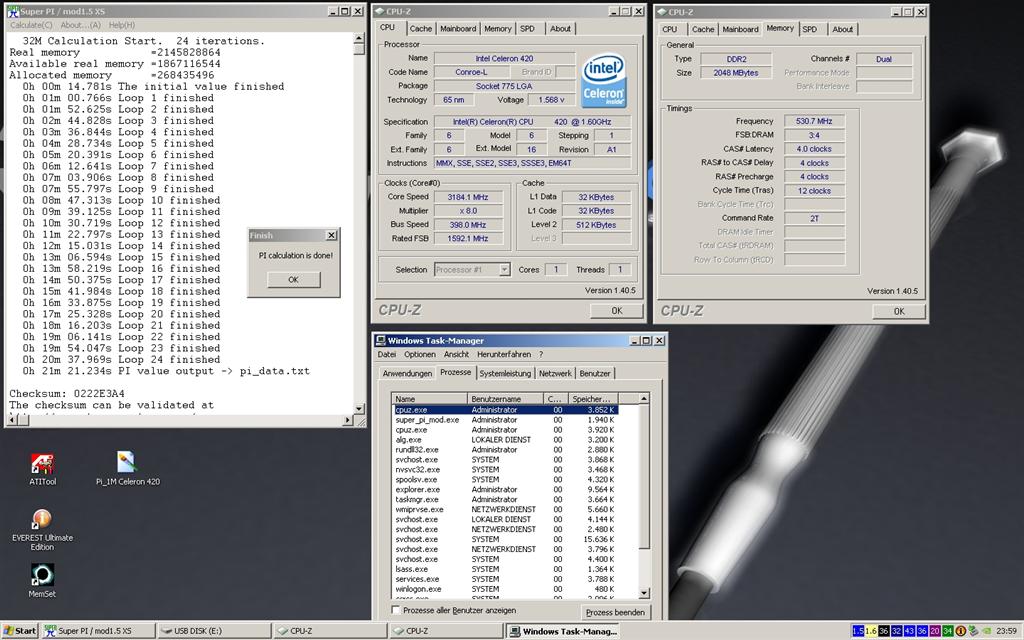This screenshot has width=1024, height=640.
Task: Select taskmgr.exe process row
Action: (505, 500)
